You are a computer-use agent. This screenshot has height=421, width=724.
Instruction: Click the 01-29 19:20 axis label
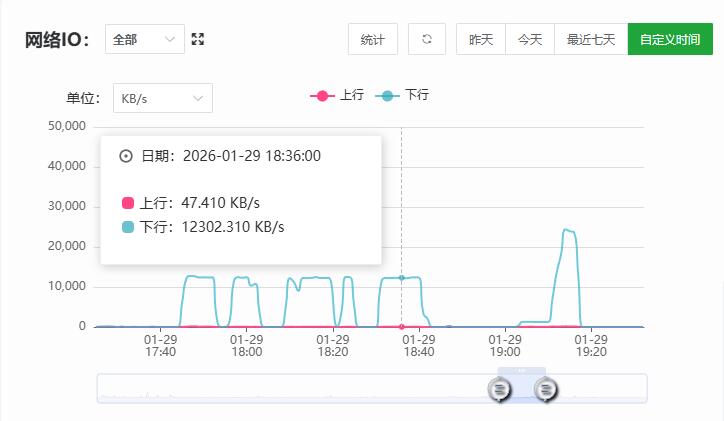point(591,346)
